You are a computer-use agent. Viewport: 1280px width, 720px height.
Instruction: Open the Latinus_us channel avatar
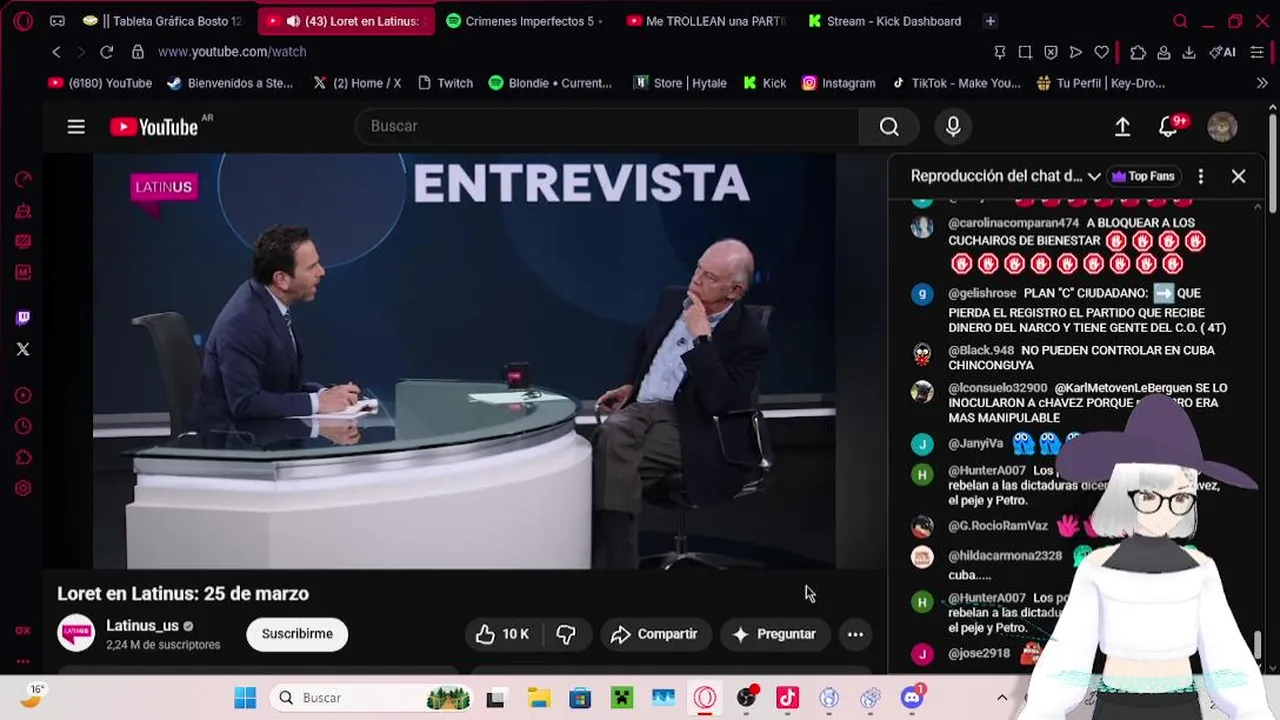pos(76,634)
